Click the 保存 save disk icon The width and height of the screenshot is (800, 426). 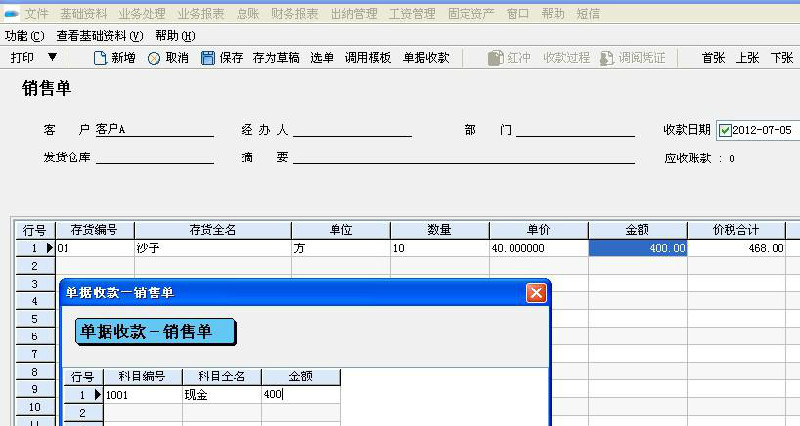click(x=208, y=58)
